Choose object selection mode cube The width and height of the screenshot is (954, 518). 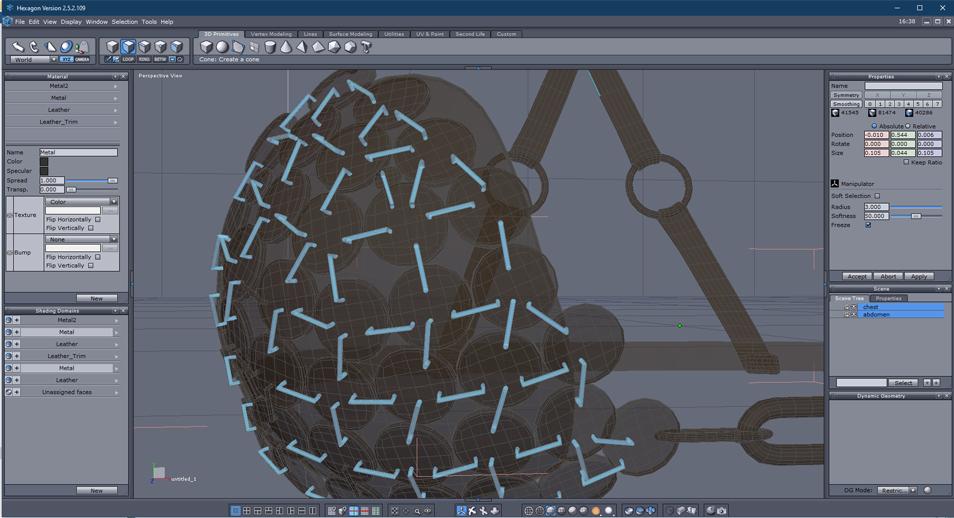(112, 47)
